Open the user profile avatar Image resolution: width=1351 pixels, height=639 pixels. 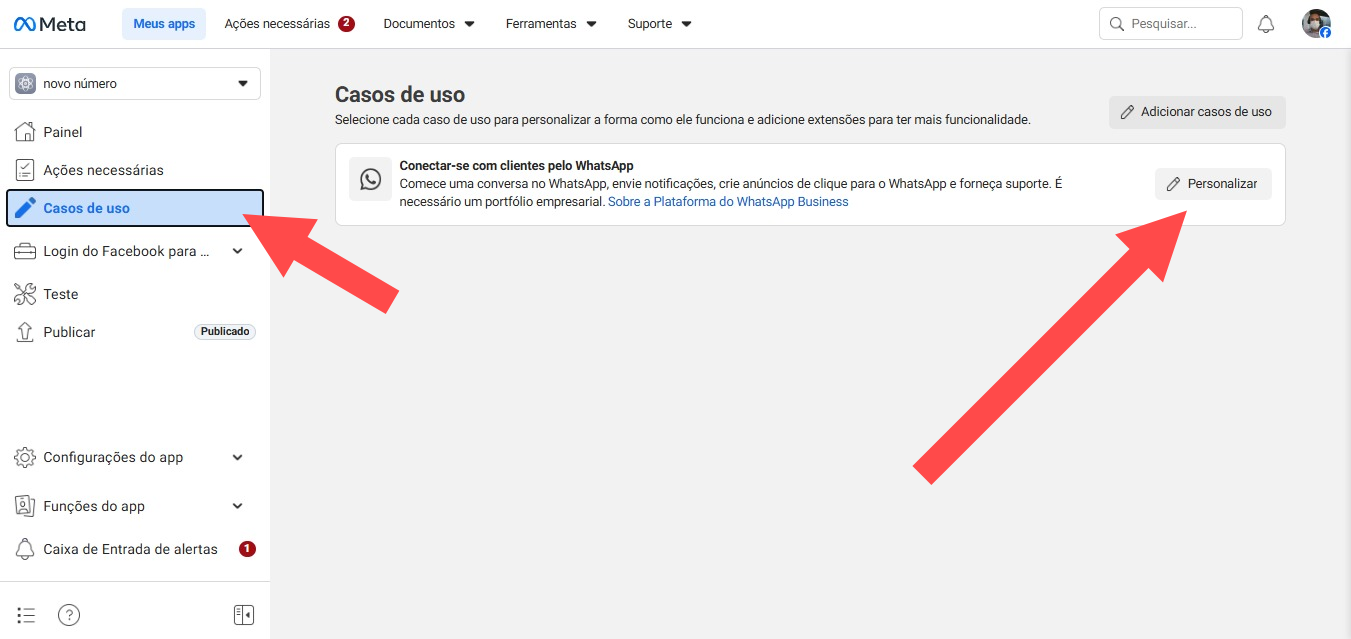tap(1316, 24)
